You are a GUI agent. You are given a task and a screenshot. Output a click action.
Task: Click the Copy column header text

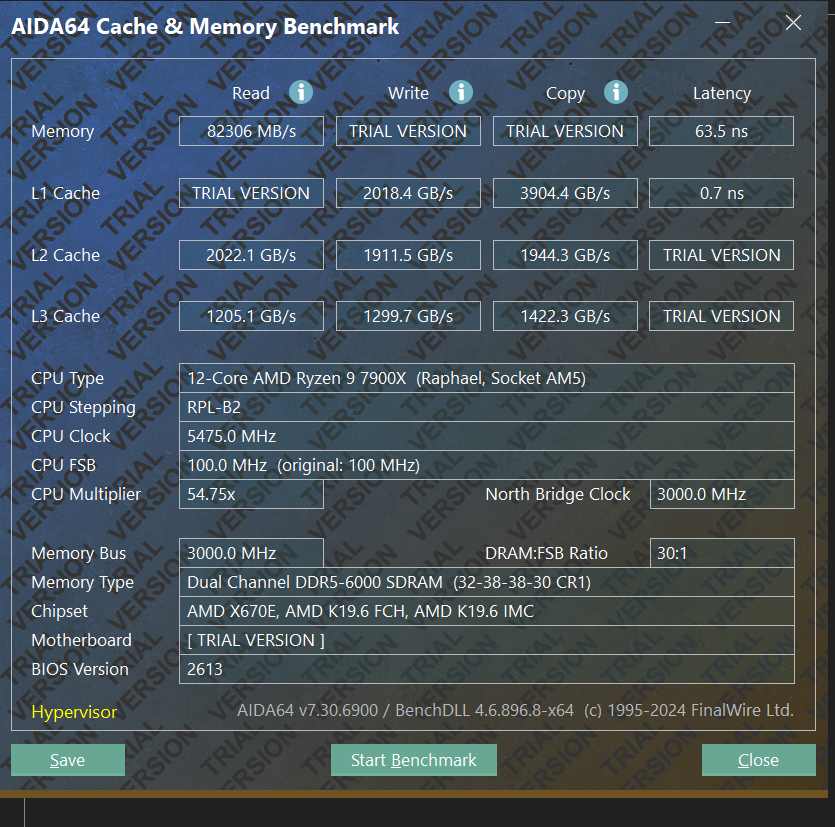(x=566, y=94)
